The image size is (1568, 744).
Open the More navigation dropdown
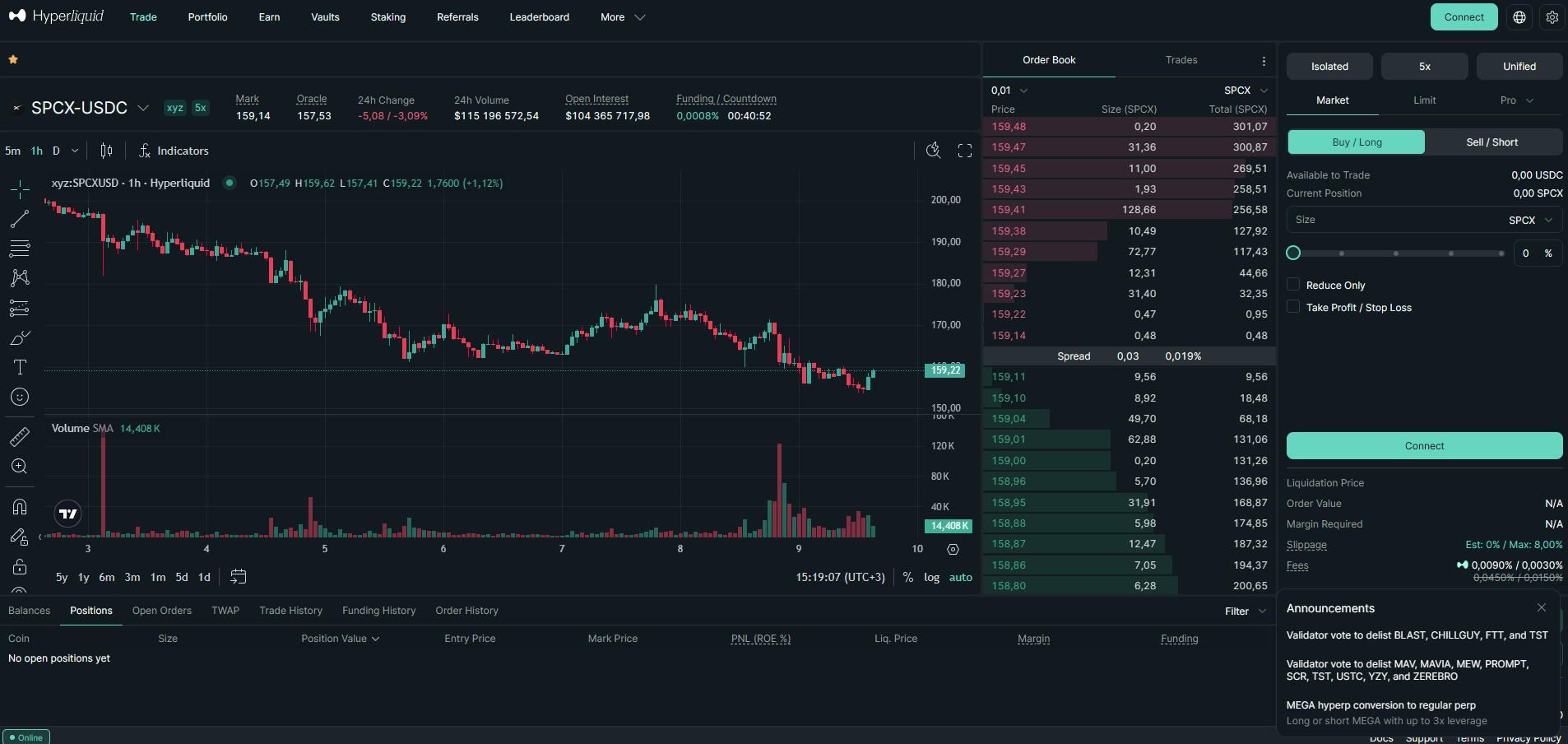[623, 17]
